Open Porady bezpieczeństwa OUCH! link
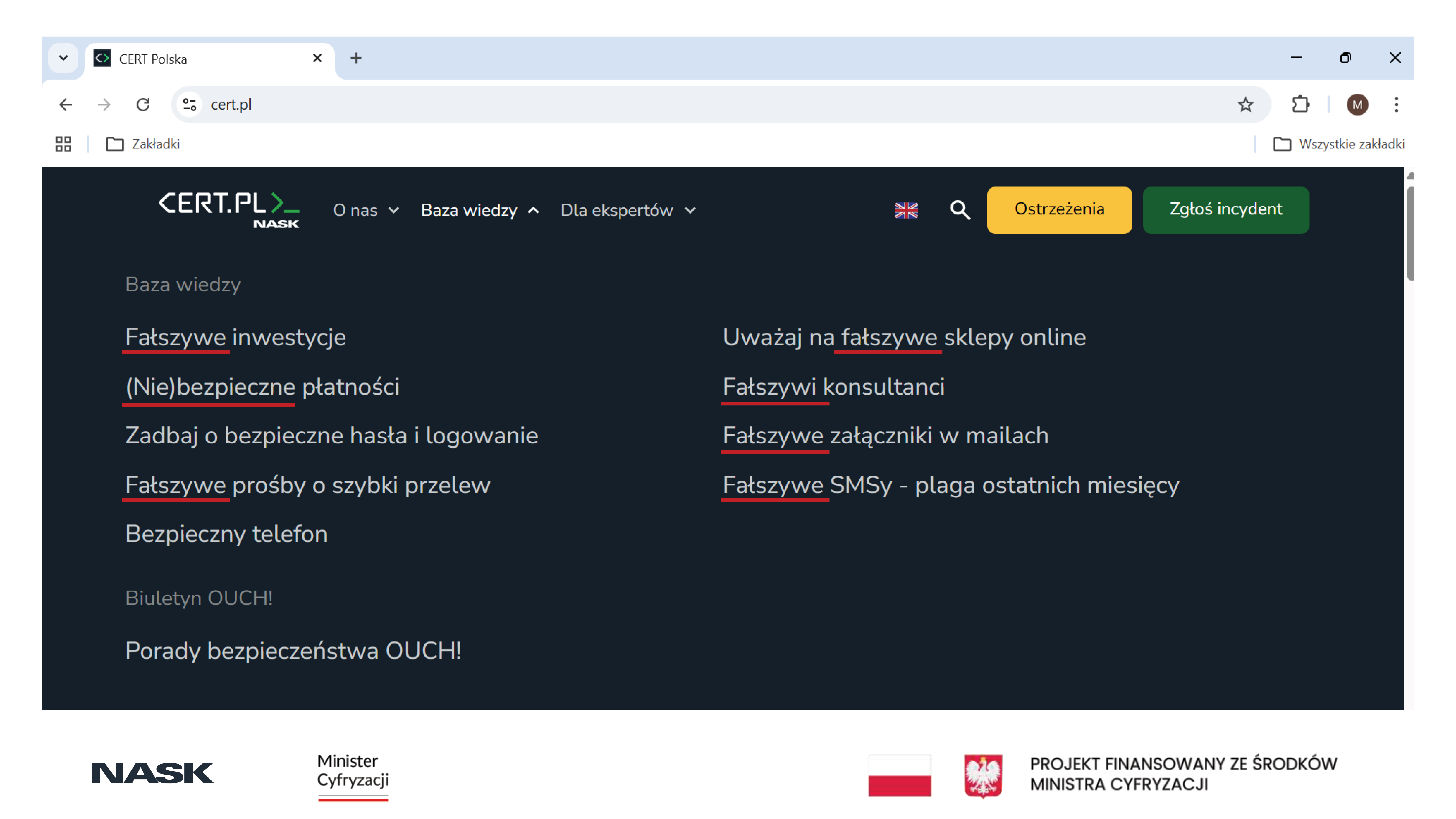 [x=293, y=651]
